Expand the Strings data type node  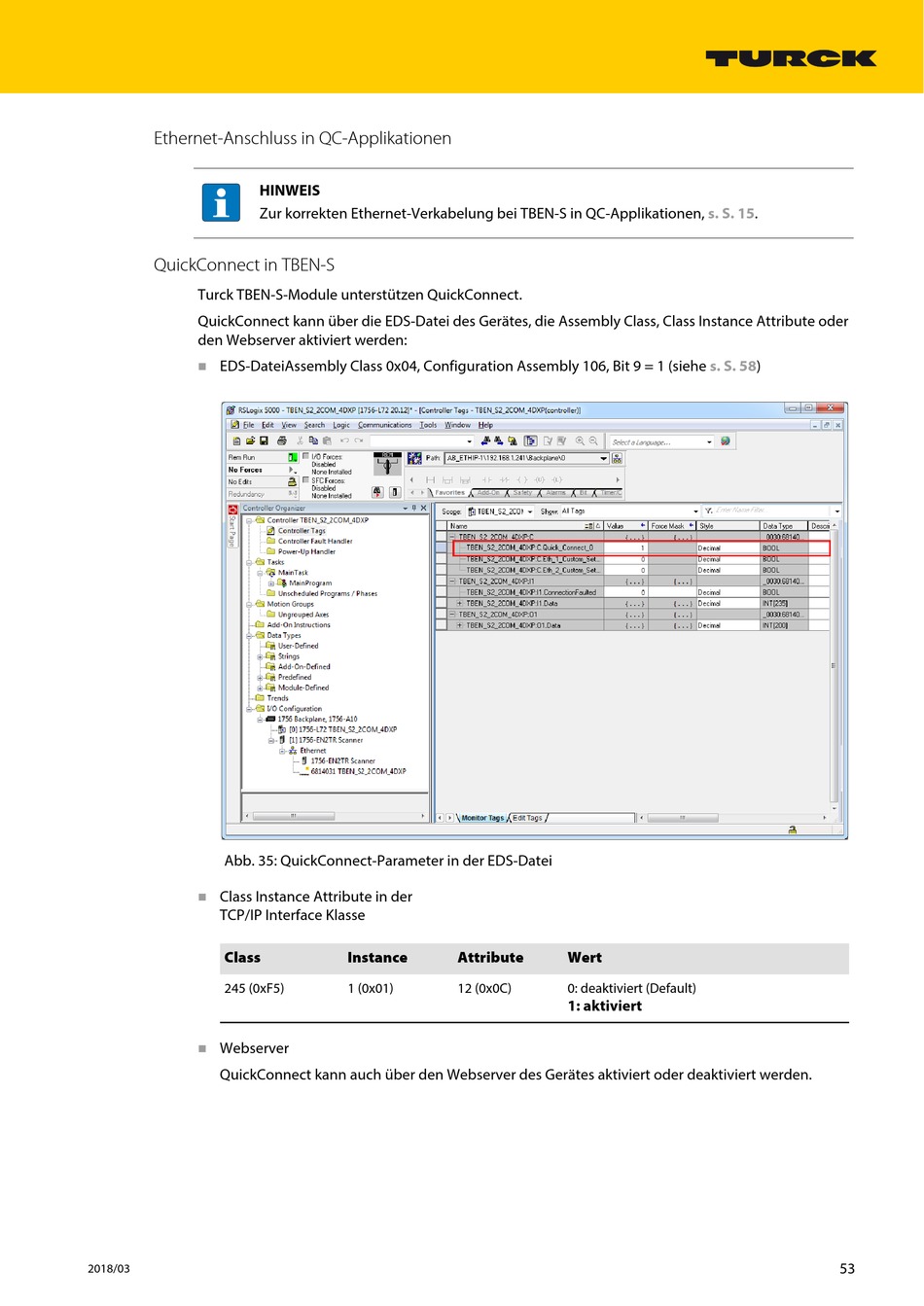[x=260, y=656]
